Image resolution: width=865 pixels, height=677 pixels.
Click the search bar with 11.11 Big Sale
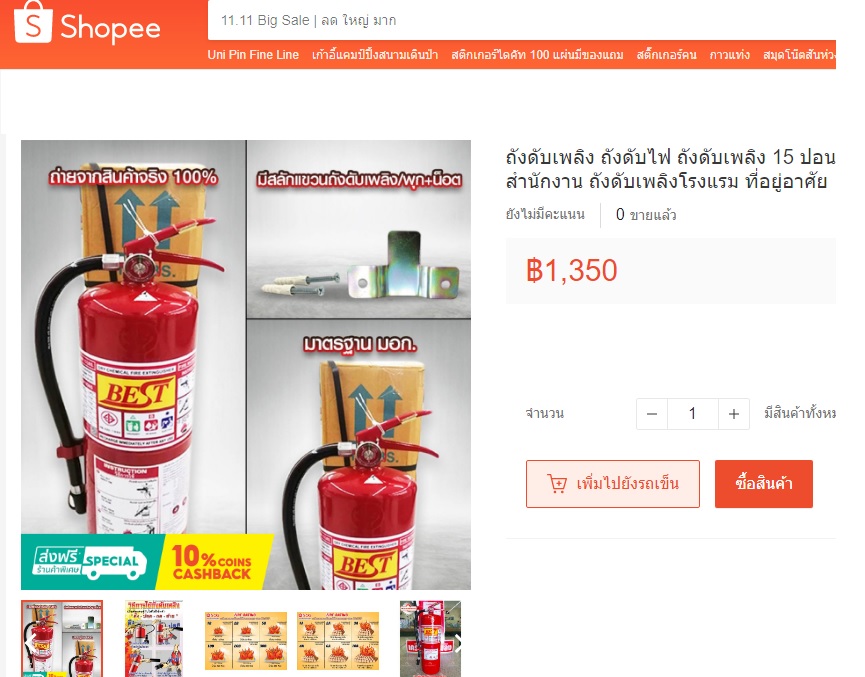point(521,20)
